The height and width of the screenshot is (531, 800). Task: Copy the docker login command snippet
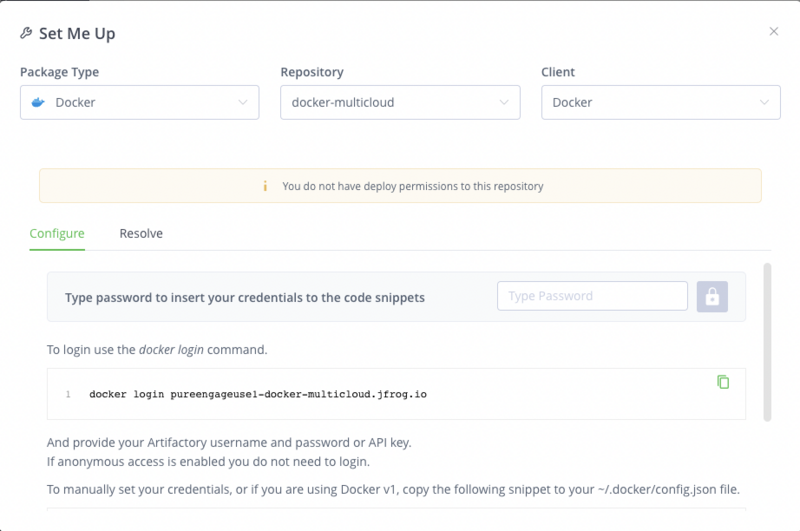coord(723,382)
